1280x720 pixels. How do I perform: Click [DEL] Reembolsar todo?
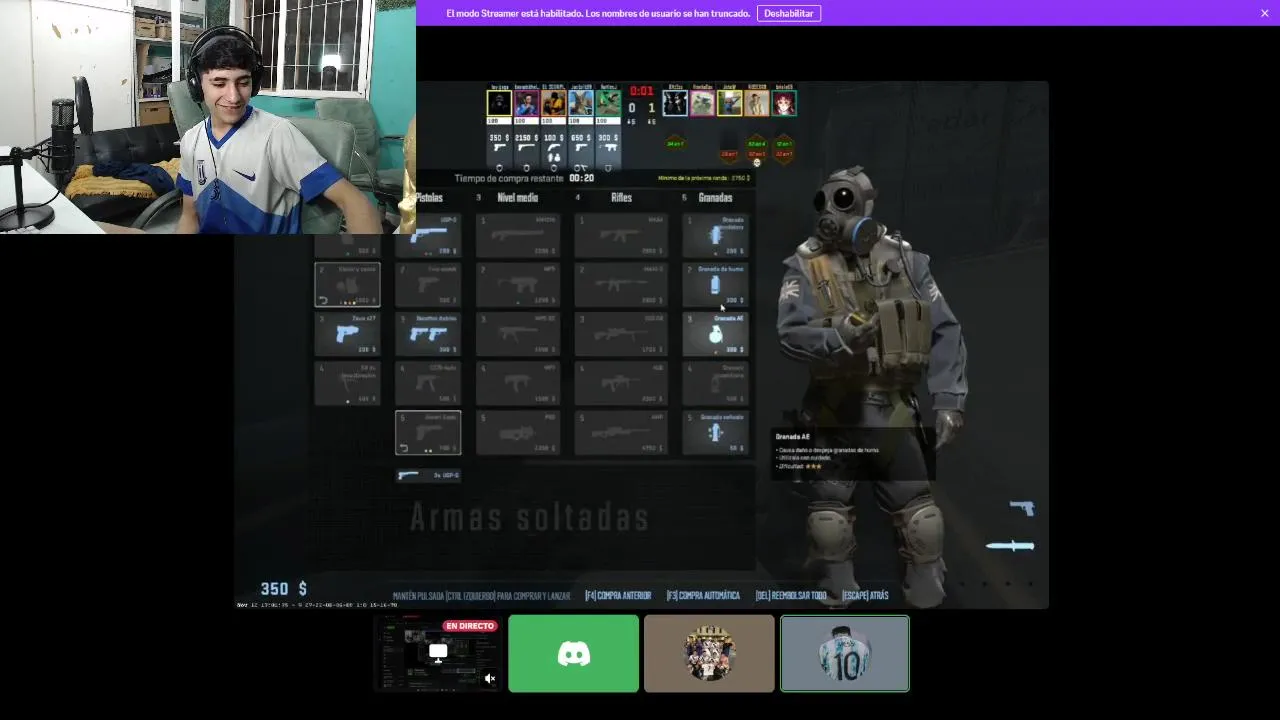tap(791, 596)
